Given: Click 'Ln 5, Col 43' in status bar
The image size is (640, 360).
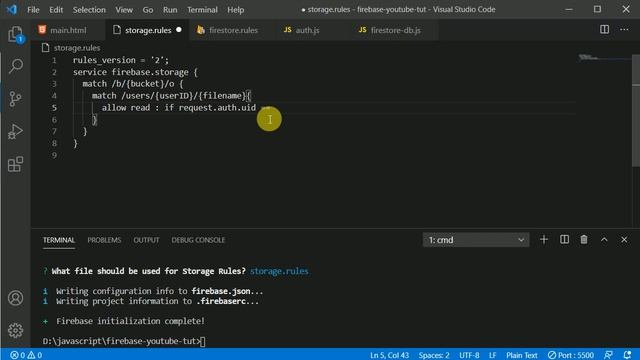Looking at the screenshot, I should tap(389, 355).
